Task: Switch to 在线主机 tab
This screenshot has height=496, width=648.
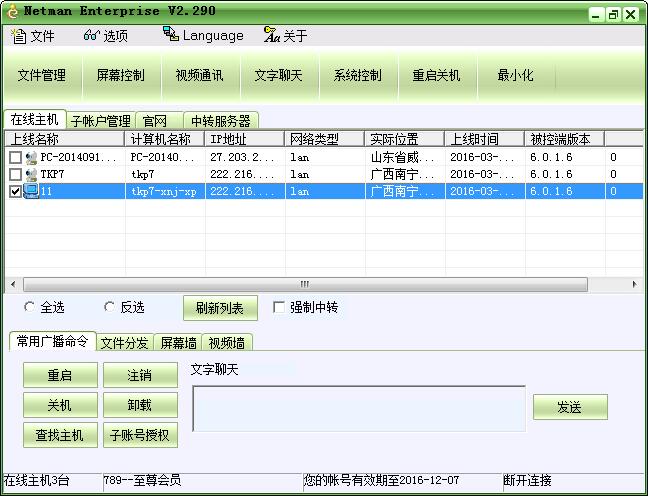Action: tap(35, 119)
